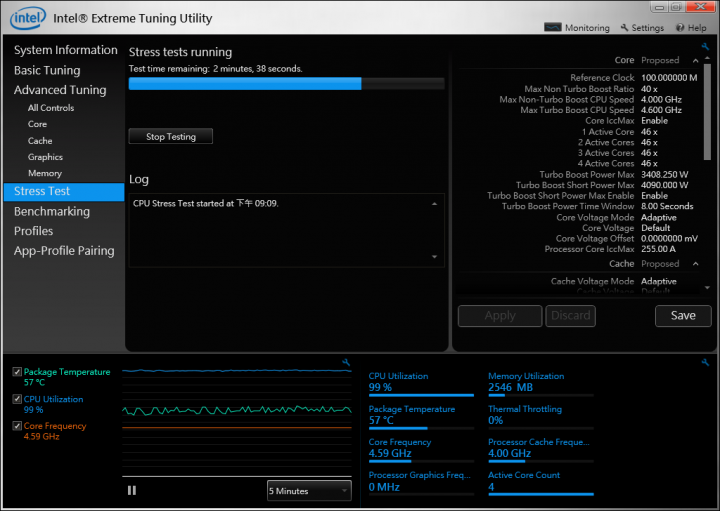
Task: Click the settings panel vertical scrollbar
Action: point(708,120)
